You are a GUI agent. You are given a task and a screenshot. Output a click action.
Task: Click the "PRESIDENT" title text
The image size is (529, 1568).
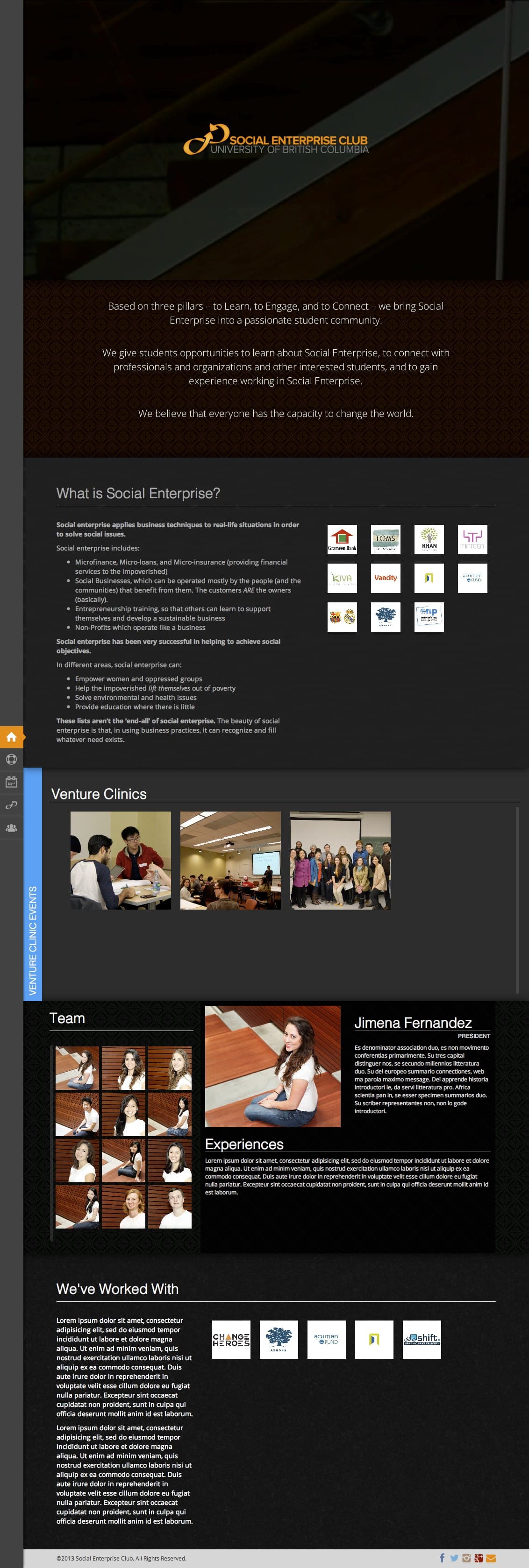click(x=474, y=1035)
